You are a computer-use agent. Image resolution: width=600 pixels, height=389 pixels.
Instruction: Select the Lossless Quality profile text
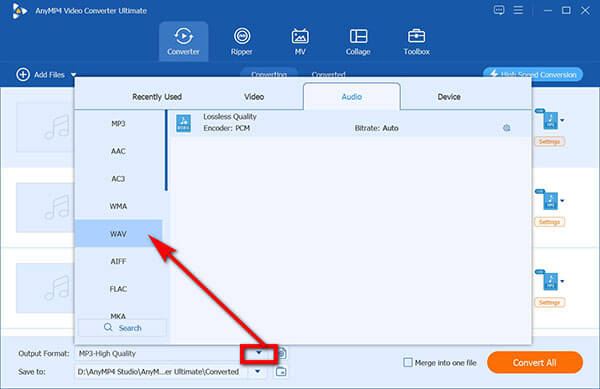click(230, 117)
